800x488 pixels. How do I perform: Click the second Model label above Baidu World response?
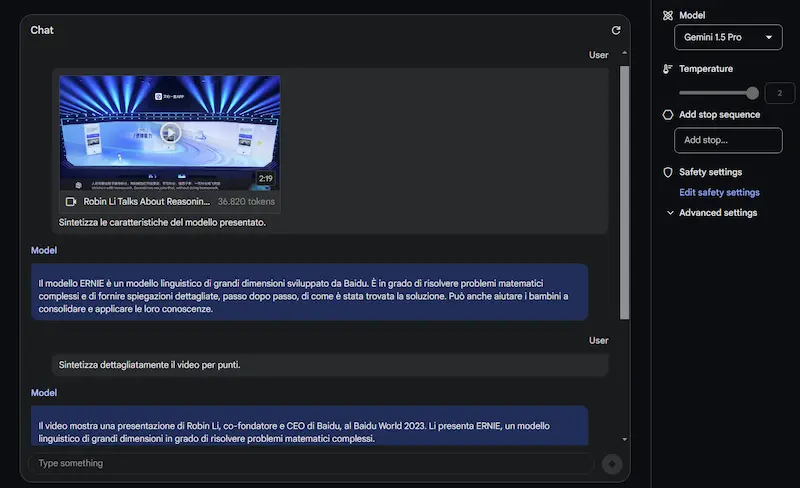[x=44, y=393]
